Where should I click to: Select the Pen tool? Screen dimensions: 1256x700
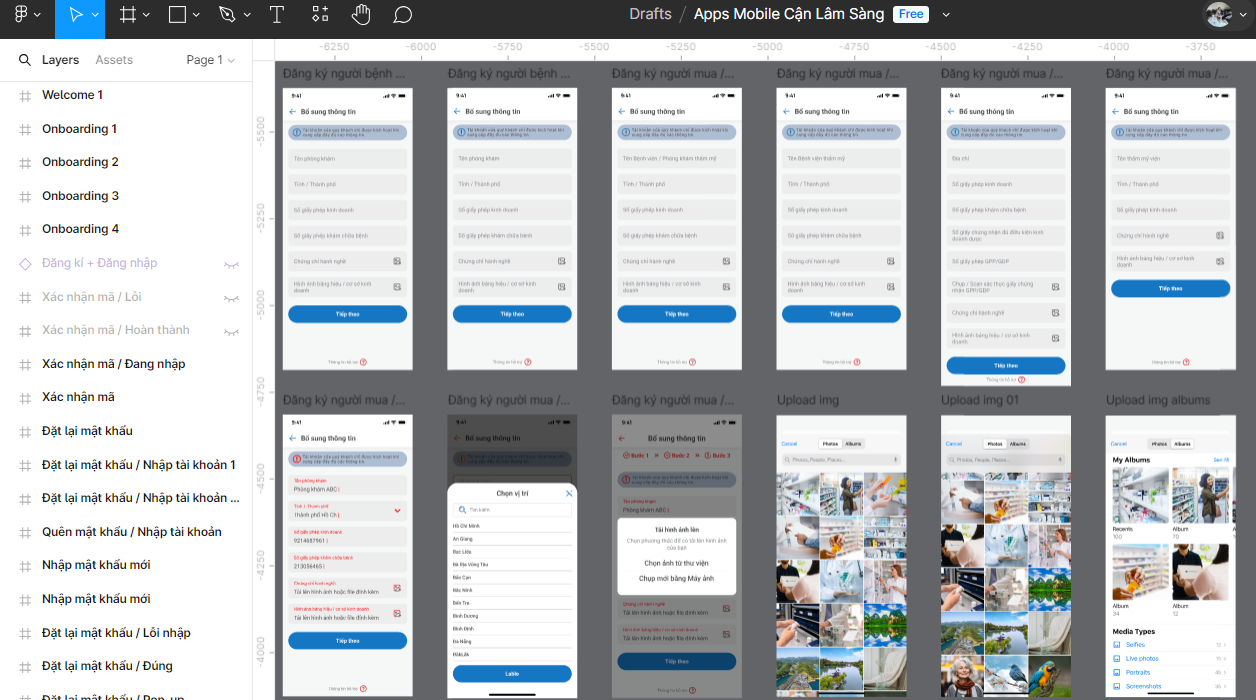(226, 15)
